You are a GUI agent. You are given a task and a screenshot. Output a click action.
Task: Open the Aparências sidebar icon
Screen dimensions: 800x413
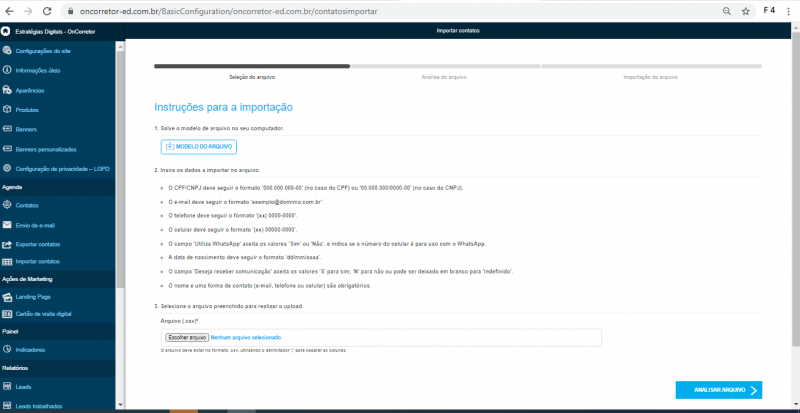click(x=7, y=90)
